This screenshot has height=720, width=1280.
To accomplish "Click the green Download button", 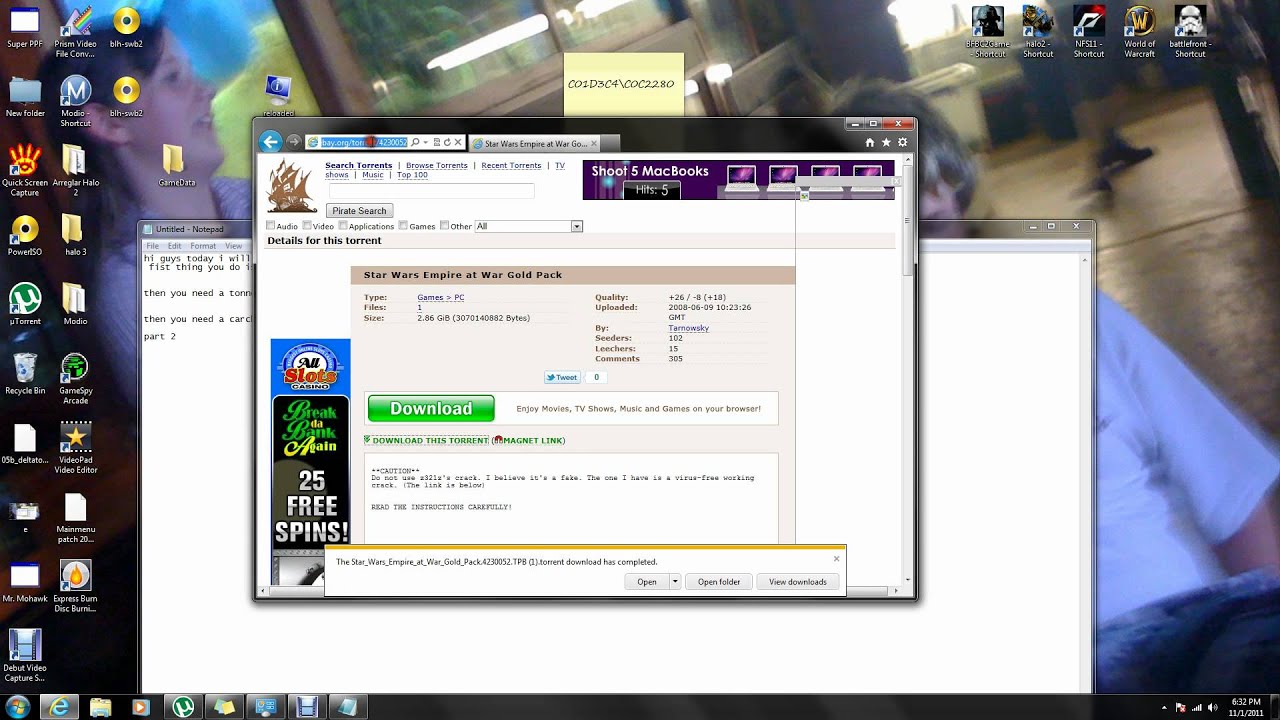I will click(x=431, y=409).
